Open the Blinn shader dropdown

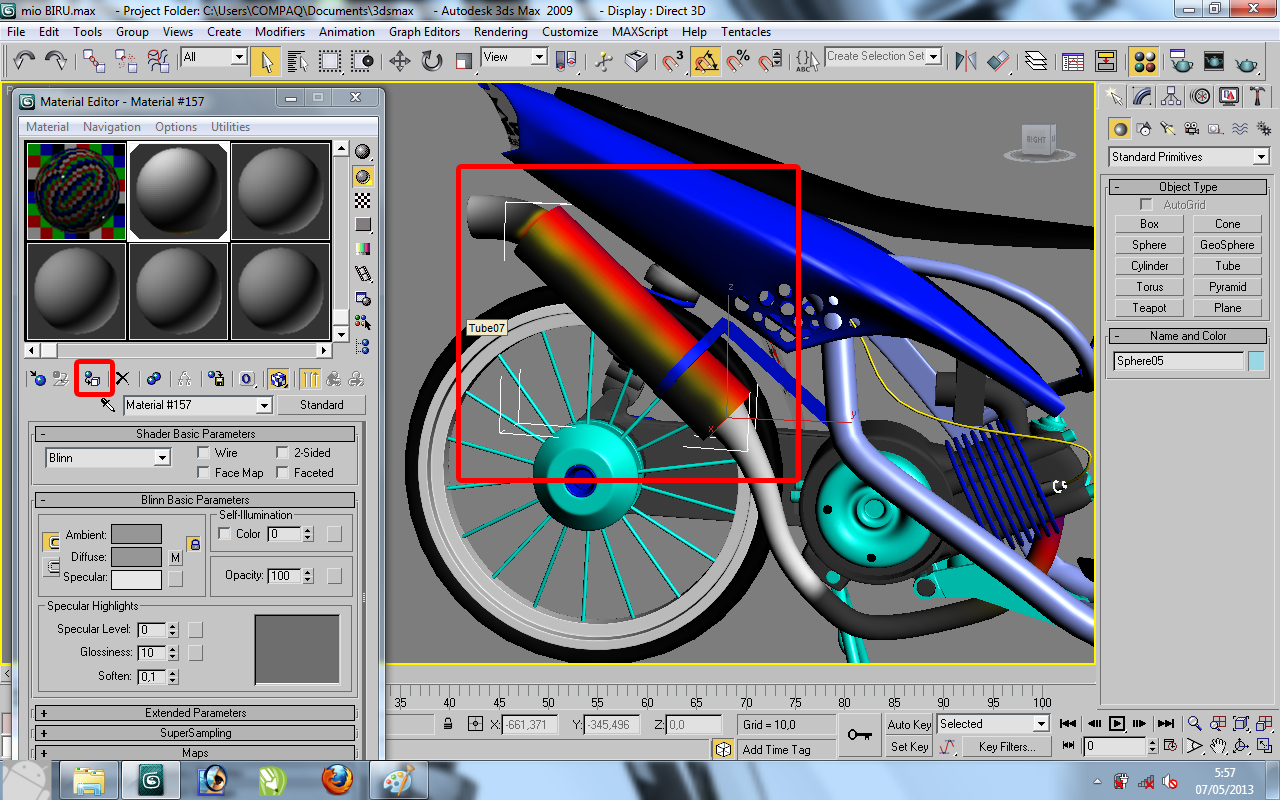pos(108,457)
